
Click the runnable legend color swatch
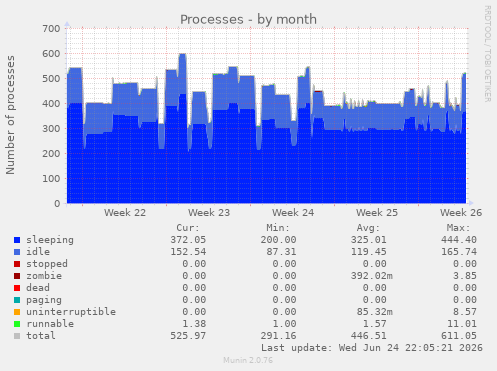click(17, 324)
